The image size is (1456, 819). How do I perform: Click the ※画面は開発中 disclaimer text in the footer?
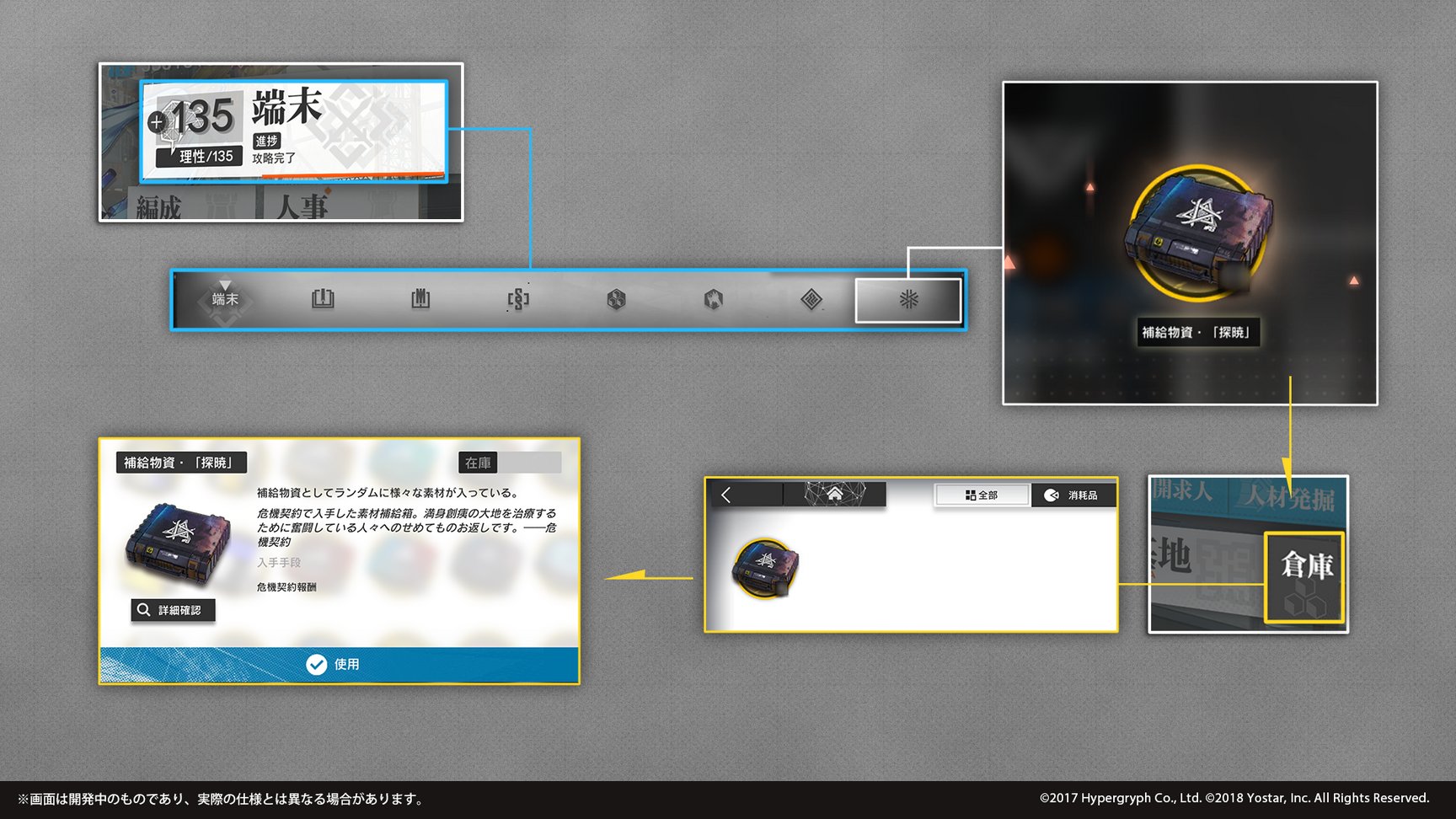(x=221, y=799)
